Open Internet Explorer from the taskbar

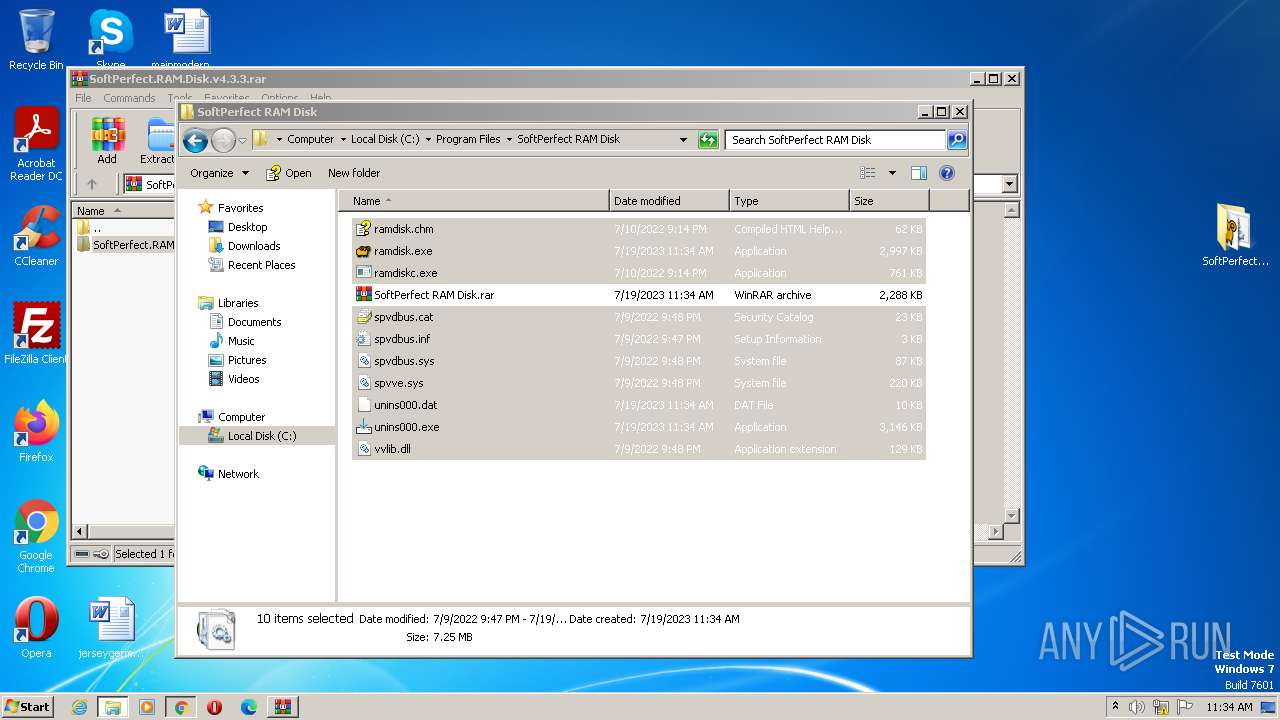(x=80, y=707)
